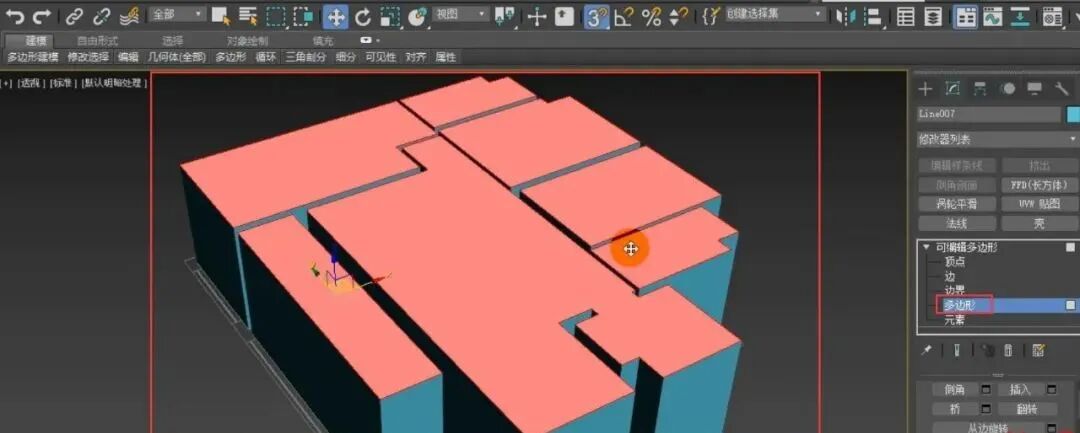Open 创建选择集 named selection dropdown

click(x=775, y=14)
